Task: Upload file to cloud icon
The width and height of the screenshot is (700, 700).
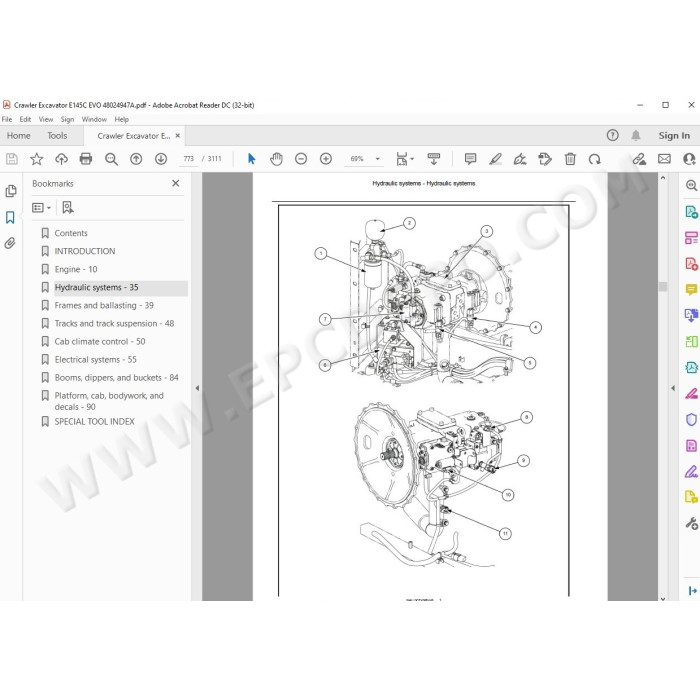Action: pos(61,159)
